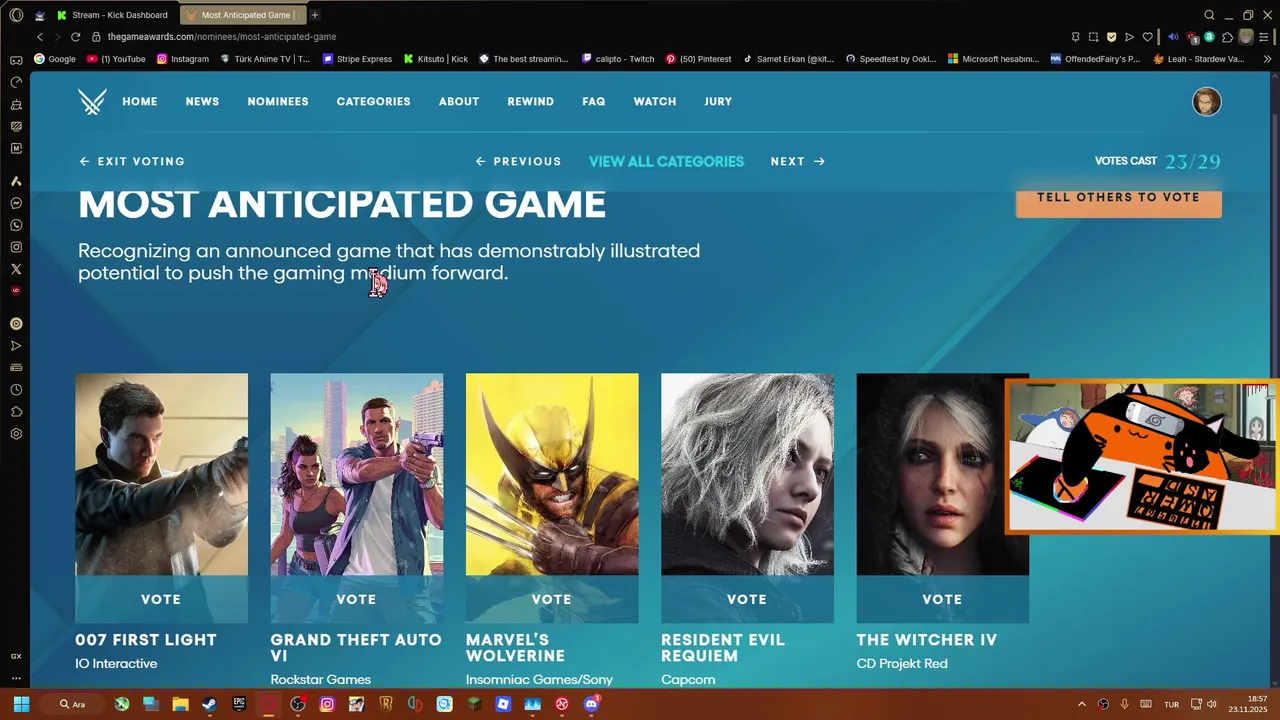
Task: Reload the page
Action: 75,37
